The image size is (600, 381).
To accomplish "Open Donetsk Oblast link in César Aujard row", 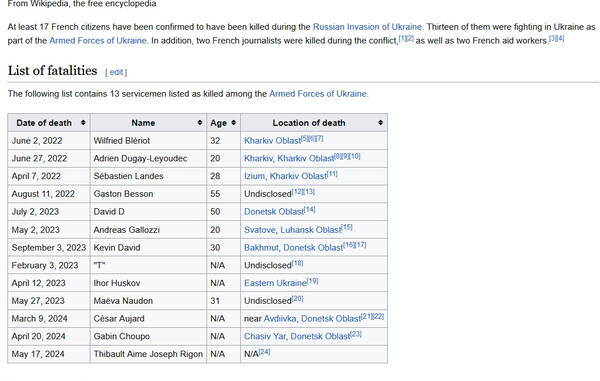I will pyautogui.click(x=331, y=318).
